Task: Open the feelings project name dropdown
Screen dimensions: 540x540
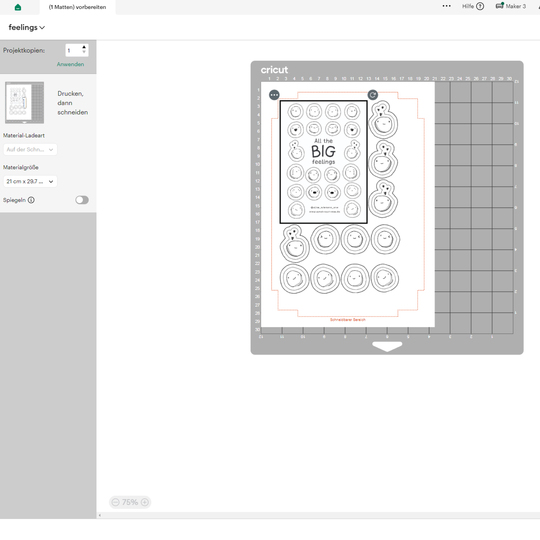Action: [27, 27]
